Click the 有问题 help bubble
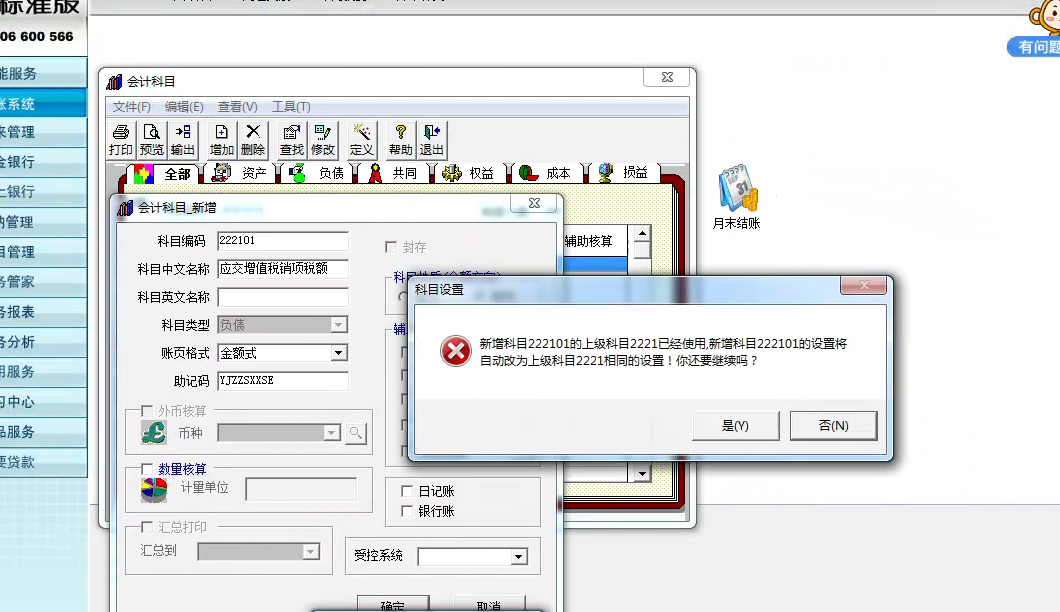 (1034, 47)
